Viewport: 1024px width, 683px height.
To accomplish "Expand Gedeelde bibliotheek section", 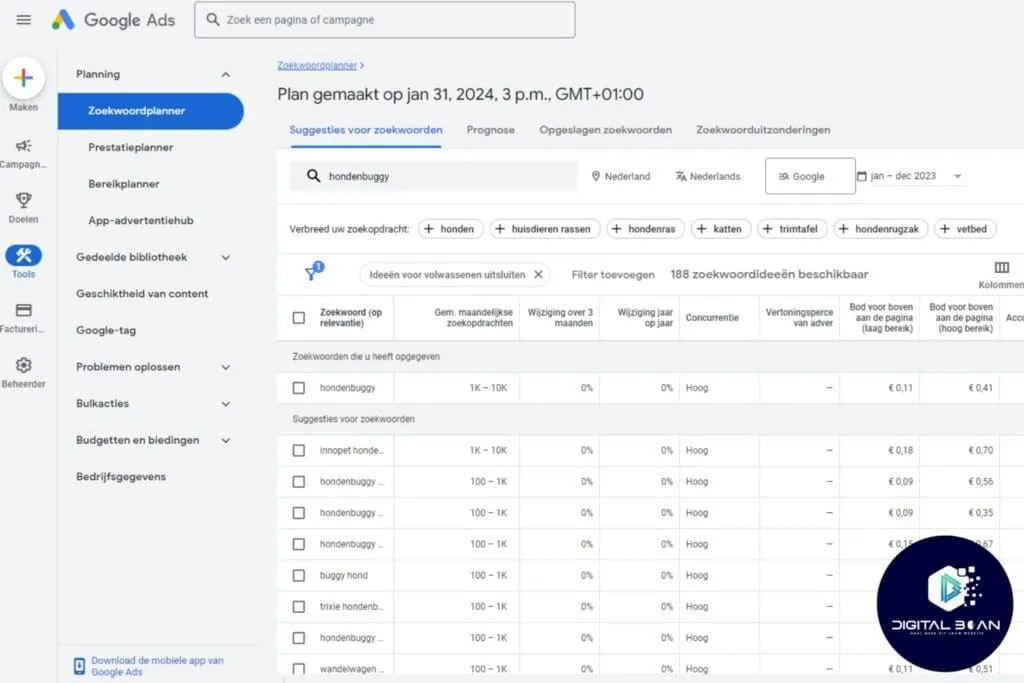I will click(x=225, y=257).
